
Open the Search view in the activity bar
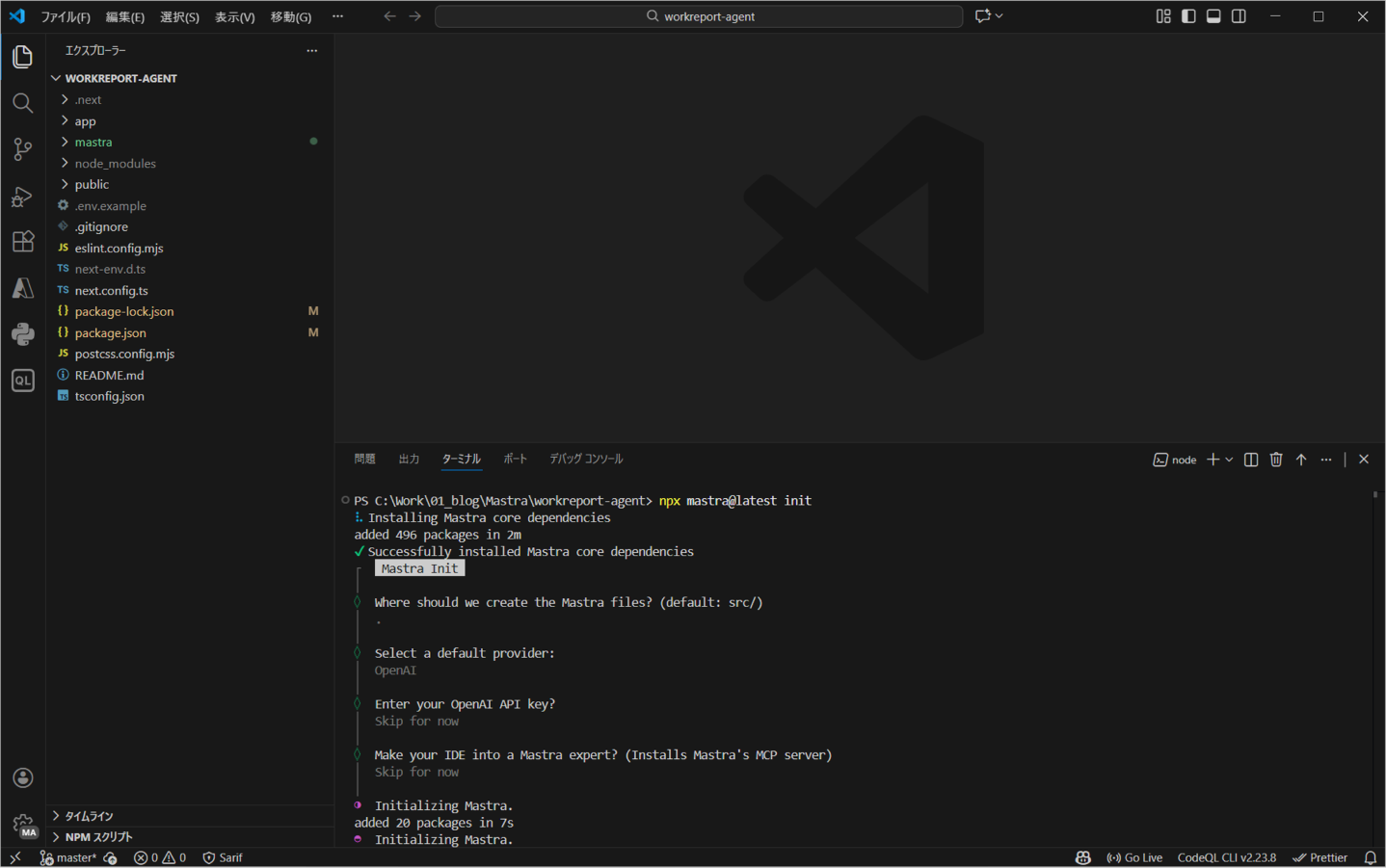23,103
